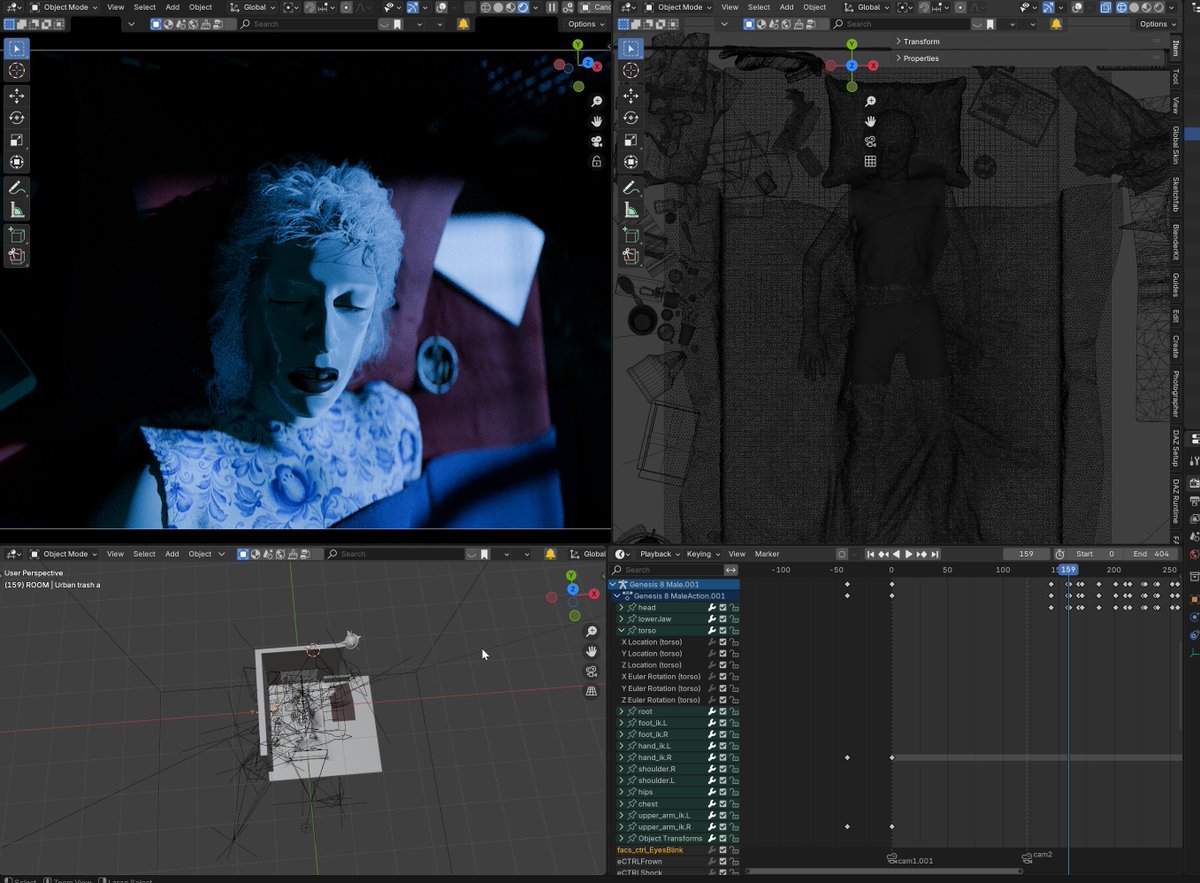Select the Add Cube tool in rendered viewport
Image resolution: width=1200 pixels, height=883 pixels.
pyautogui.click(x=17, y=234)
